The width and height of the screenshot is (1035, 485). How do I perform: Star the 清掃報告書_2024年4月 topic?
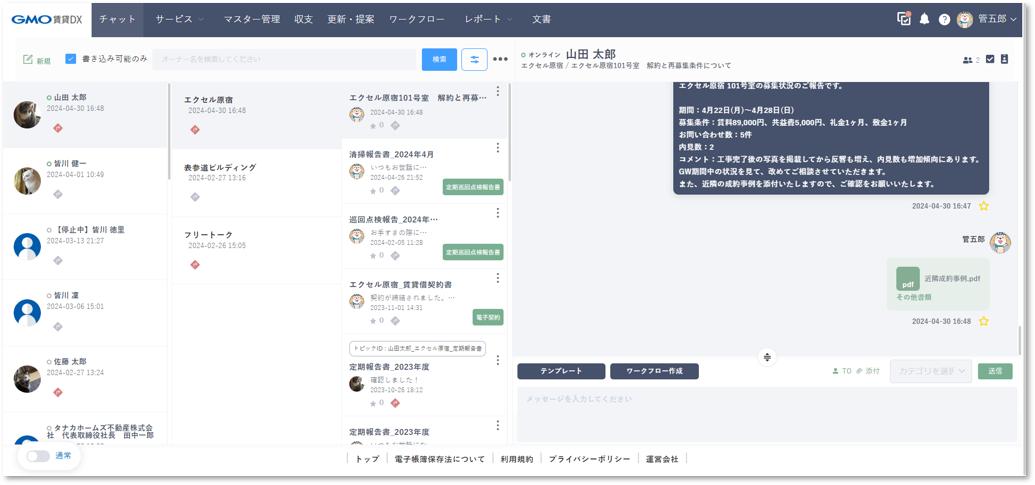(x=373, y=190)
